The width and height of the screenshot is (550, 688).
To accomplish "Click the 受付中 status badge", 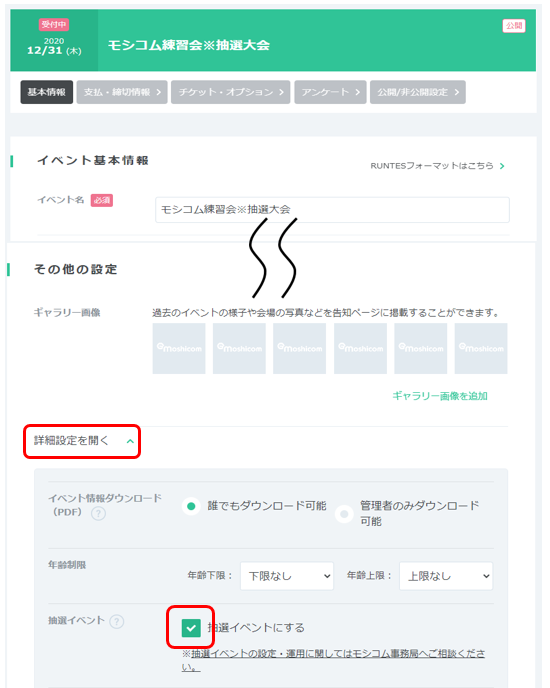I will tap(54, 25).
